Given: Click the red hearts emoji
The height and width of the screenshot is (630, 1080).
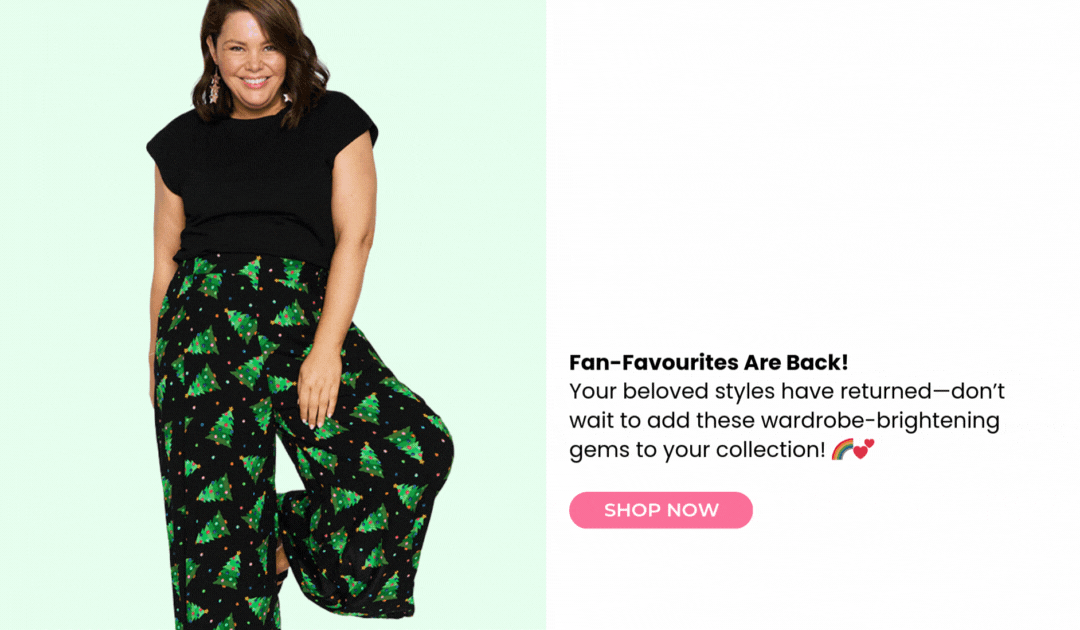Looking at the screenshot, I should point(864,449).
